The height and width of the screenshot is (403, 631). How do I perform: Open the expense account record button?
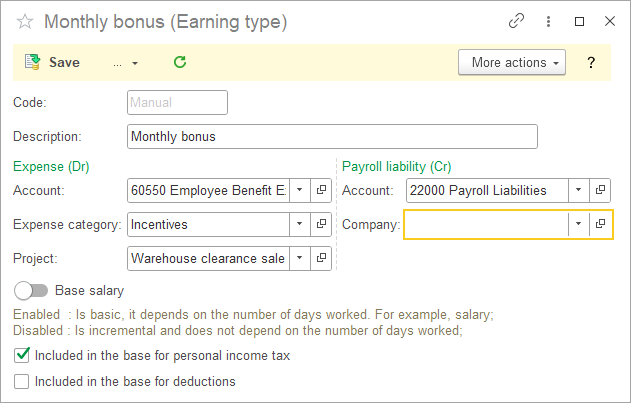[321, 190]
